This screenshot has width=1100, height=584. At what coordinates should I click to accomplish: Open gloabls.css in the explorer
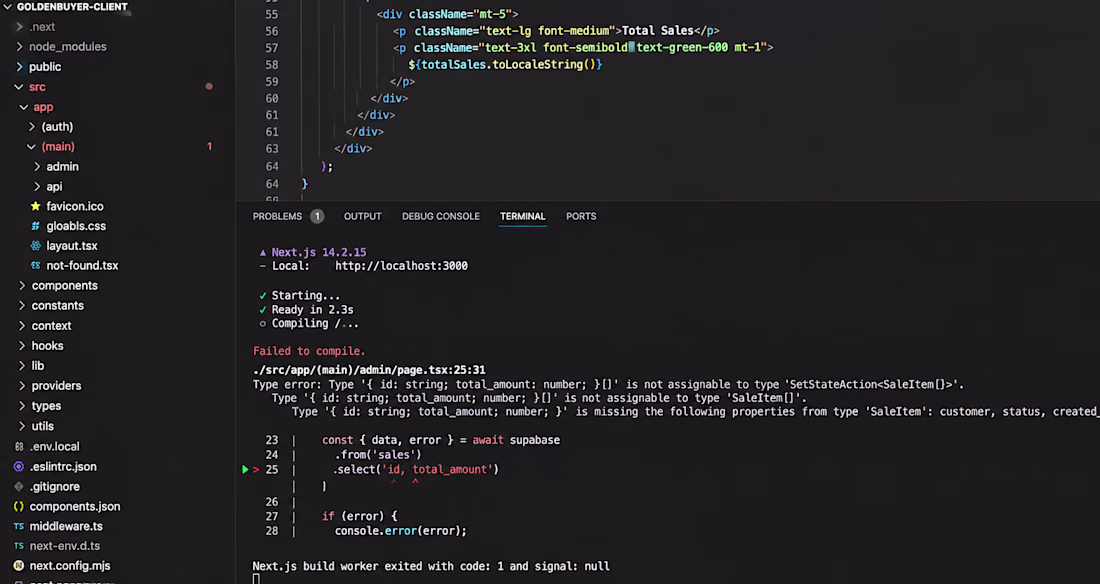76,226
